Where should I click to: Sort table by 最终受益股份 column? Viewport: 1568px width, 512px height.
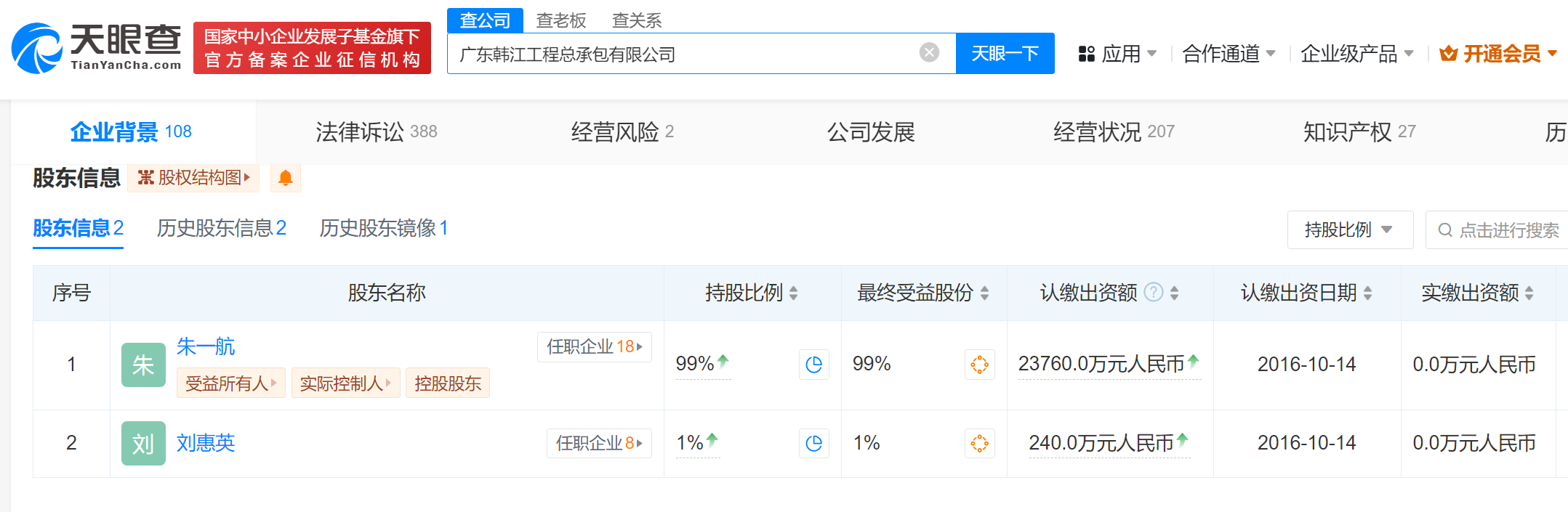984,293
